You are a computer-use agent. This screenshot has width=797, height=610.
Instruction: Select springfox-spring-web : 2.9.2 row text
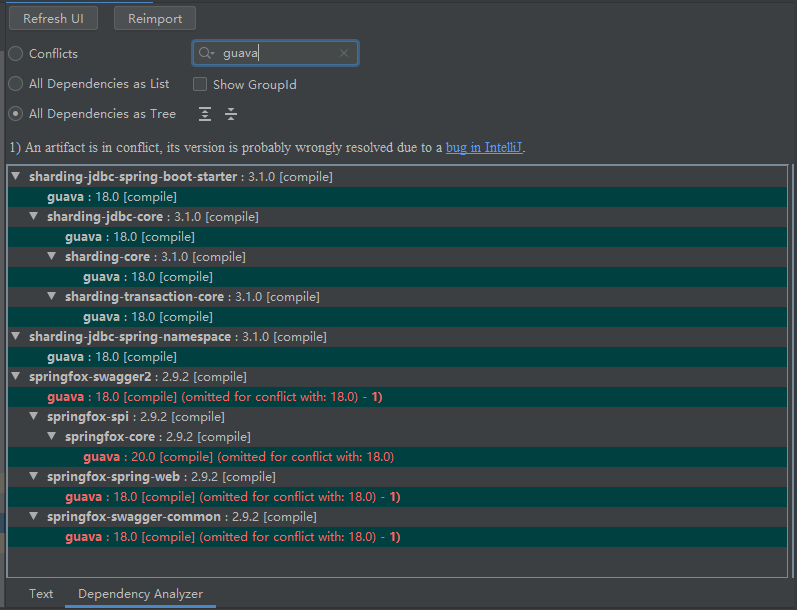[x=161, y=477]
